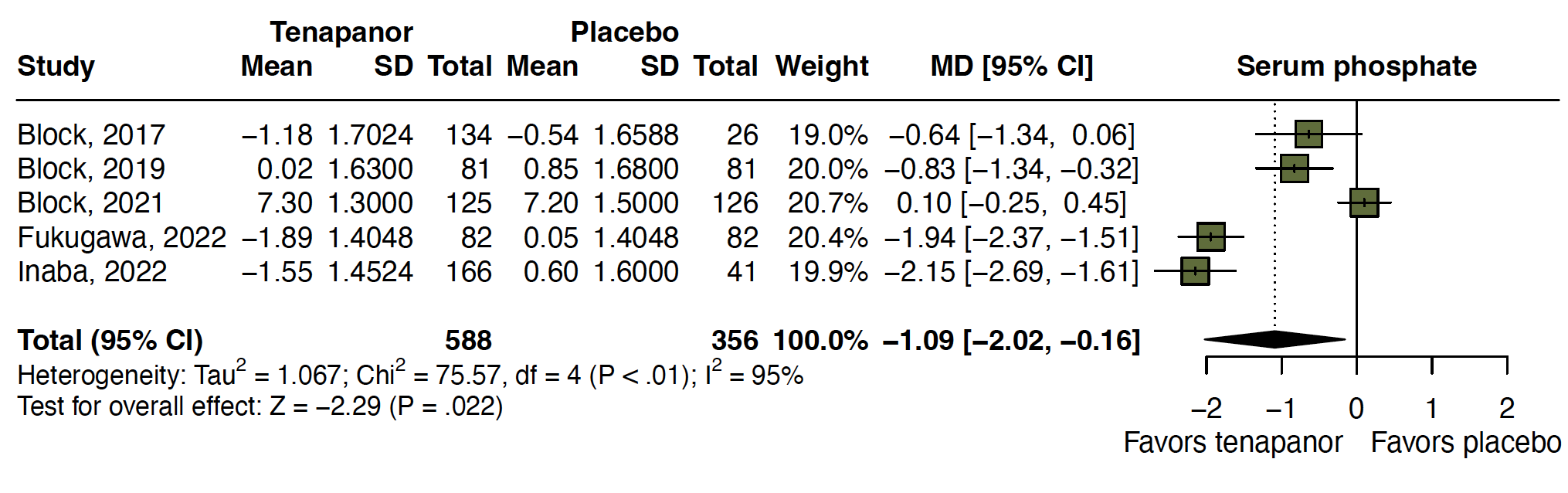Click the black pooled-effect diamond
The image size is (1568, 493).
coord(1274,339)
